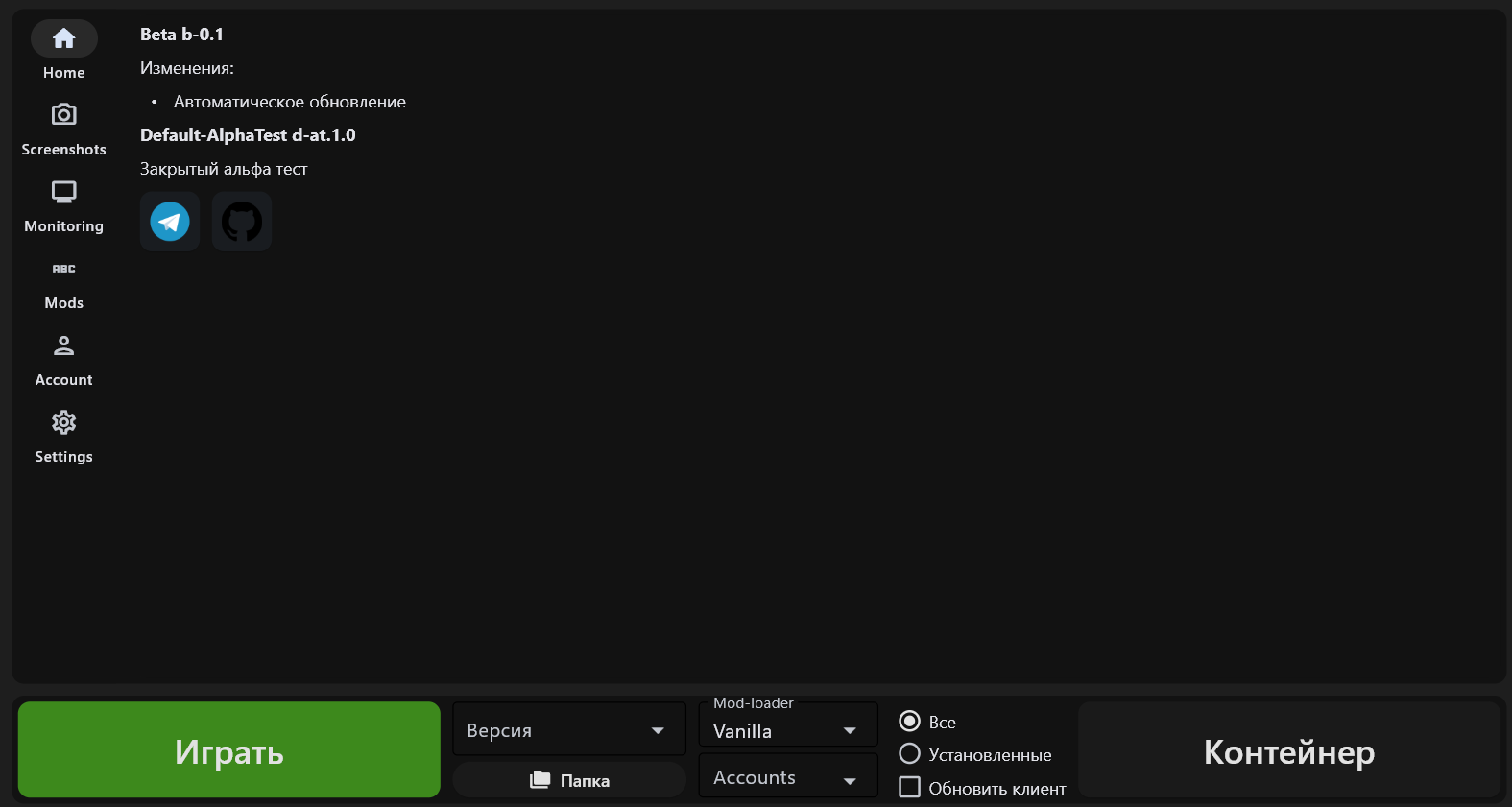Go to the Monitoring section label
The image size is (1512, 807).
(x=64, y=226)
